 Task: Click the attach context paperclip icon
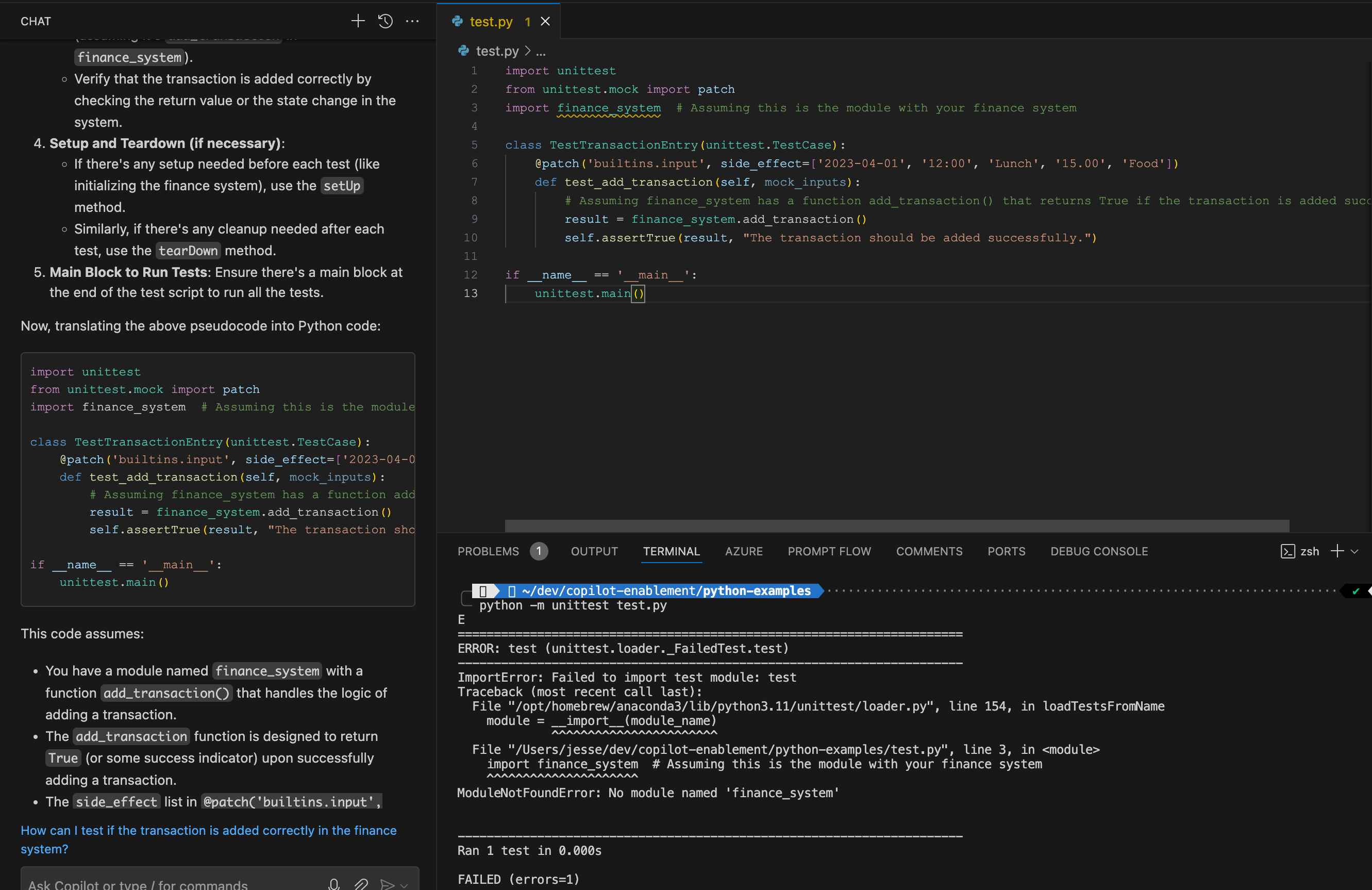[361, 884]
